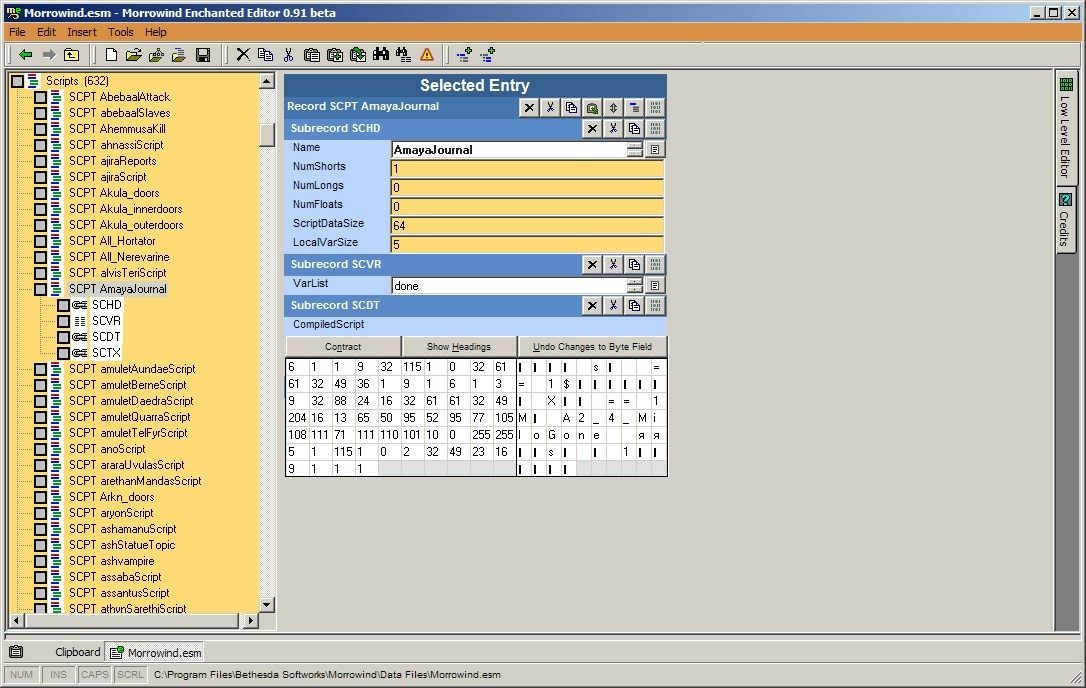
Task: Click the tree horizontal scrollbar right arrow
Action: (251, 621)
